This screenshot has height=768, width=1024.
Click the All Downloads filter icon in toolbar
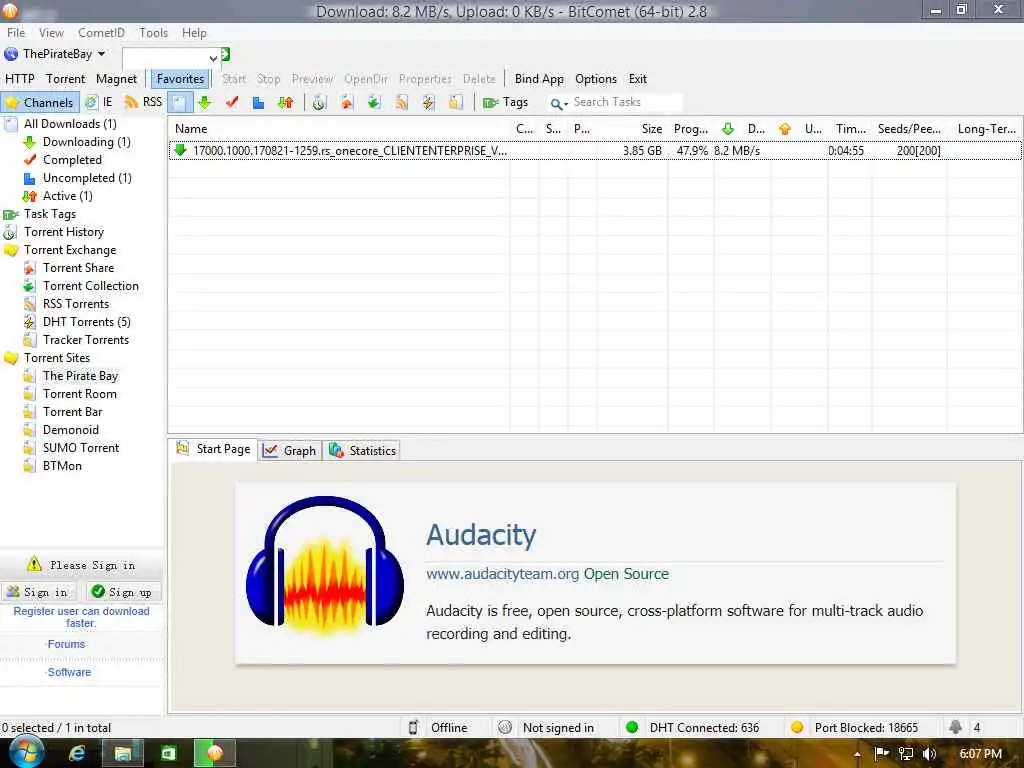click(180, 102)
